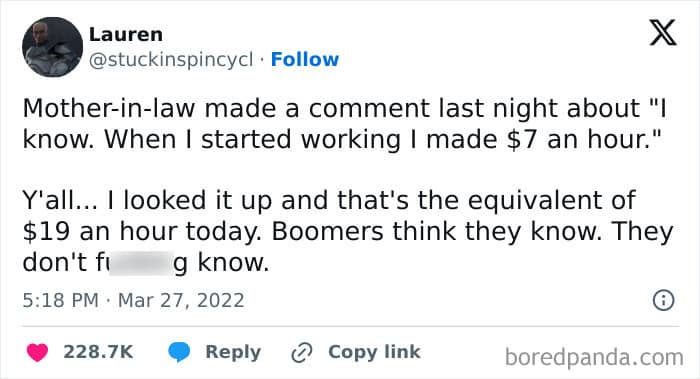Click the blue reply speech bubble icon
This screenshot has width=700, height=379.
click(179, 352)
